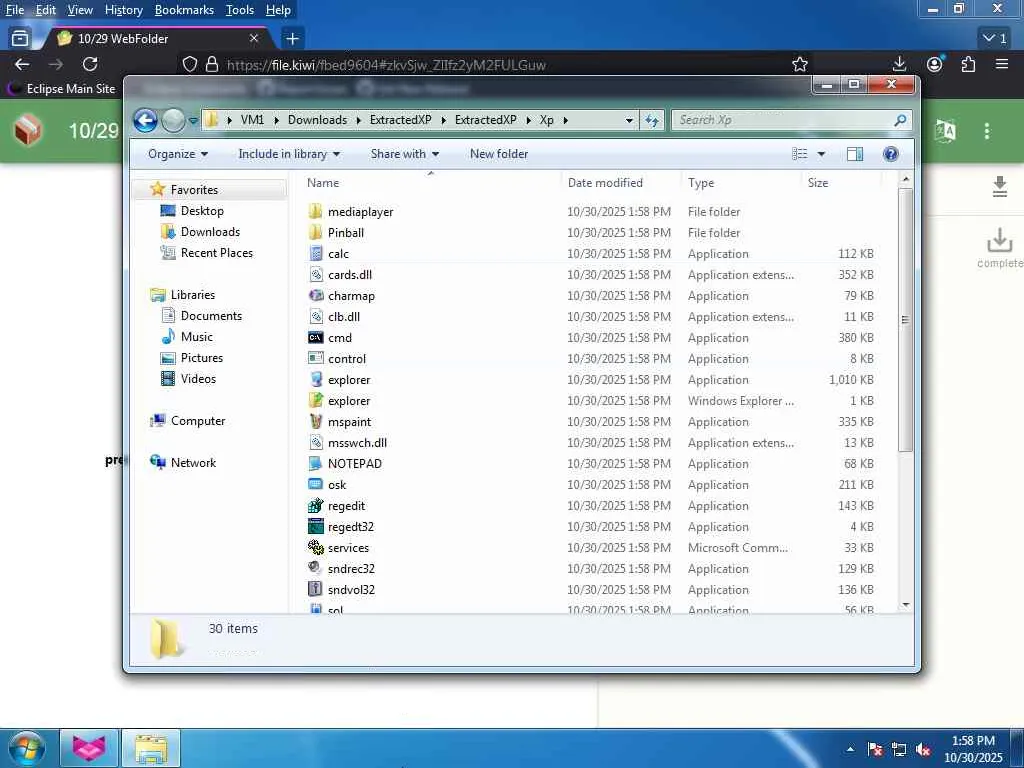Viewport: 1024px width, 768px height.
Task: Open Firefox downloads panel icon
Action: (899, 64)
